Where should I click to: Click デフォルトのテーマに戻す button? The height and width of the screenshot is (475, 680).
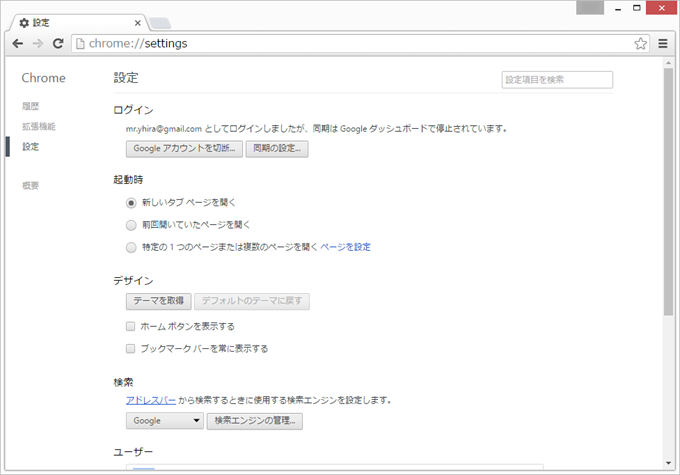point(252,301)
